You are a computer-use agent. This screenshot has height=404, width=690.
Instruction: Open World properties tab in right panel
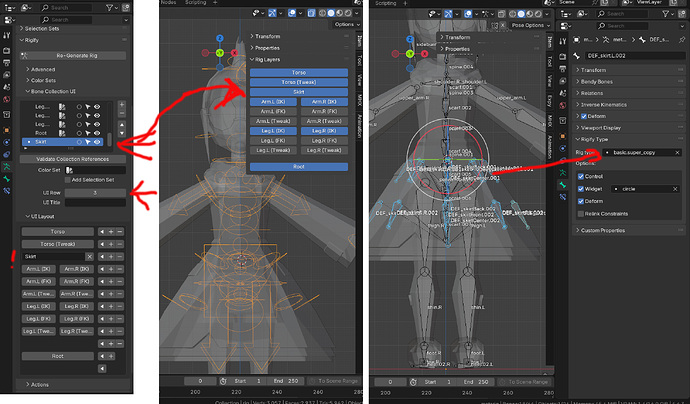[563, 105]
